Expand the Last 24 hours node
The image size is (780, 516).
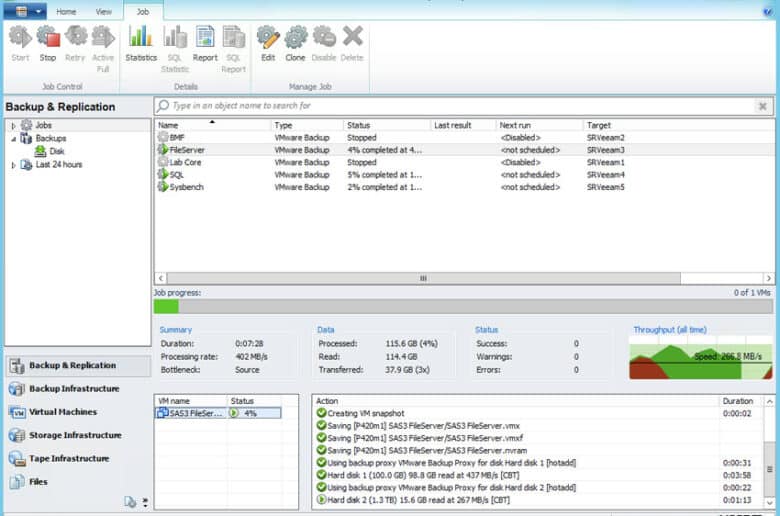[x=13, y=165]
